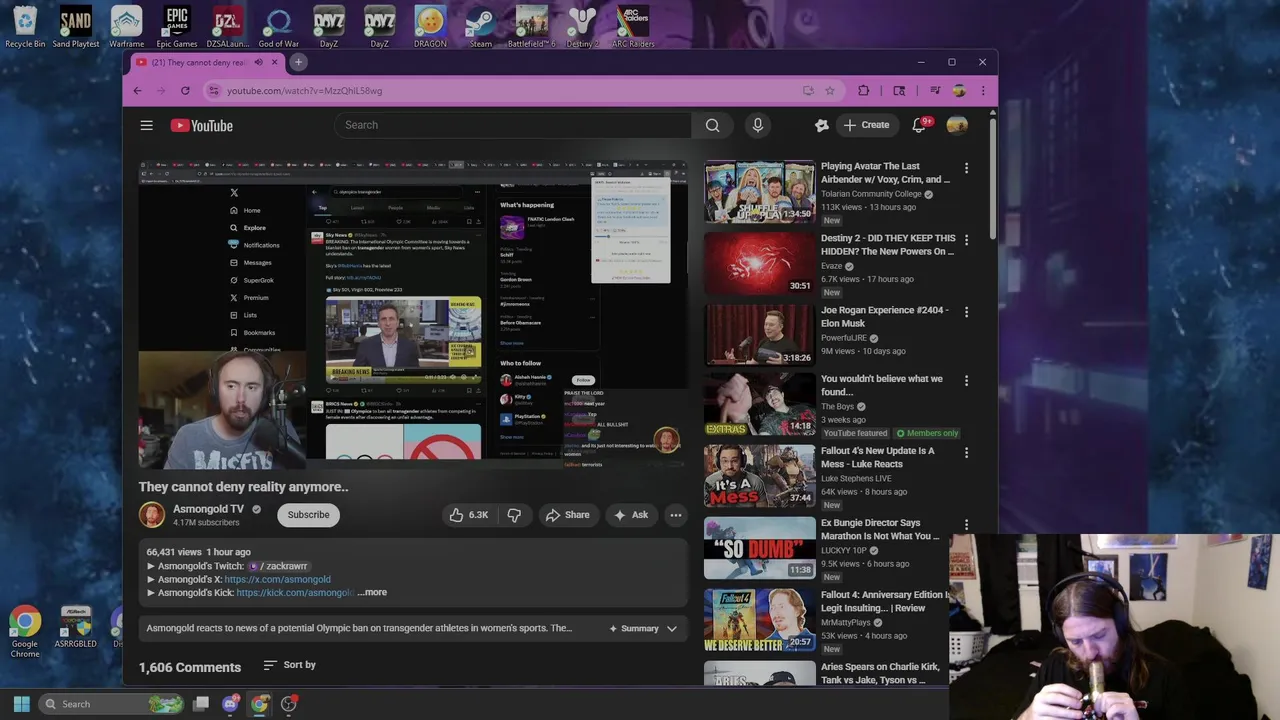Open Joe Rogan Elon Musk thumbnail
Image resolution: width=1280 pixels, height=720 pixels.
[x=759, y=336]
